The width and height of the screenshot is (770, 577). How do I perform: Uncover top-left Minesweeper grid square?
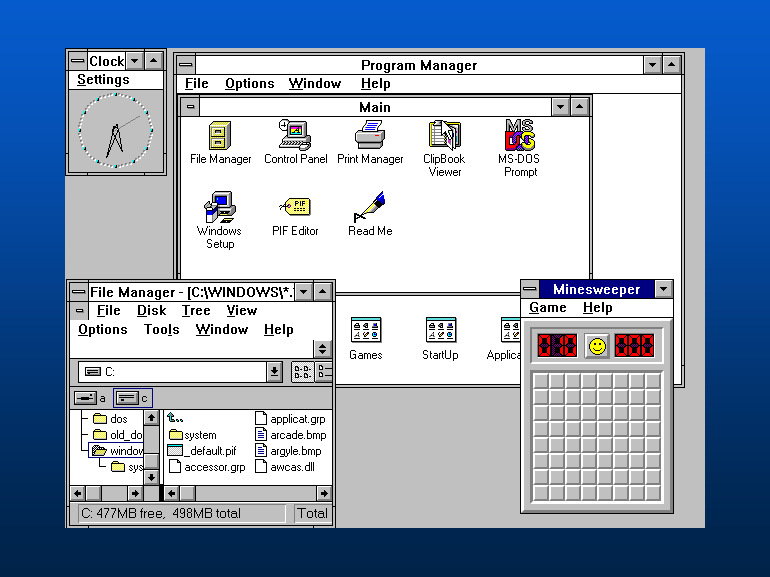(541, 381)
